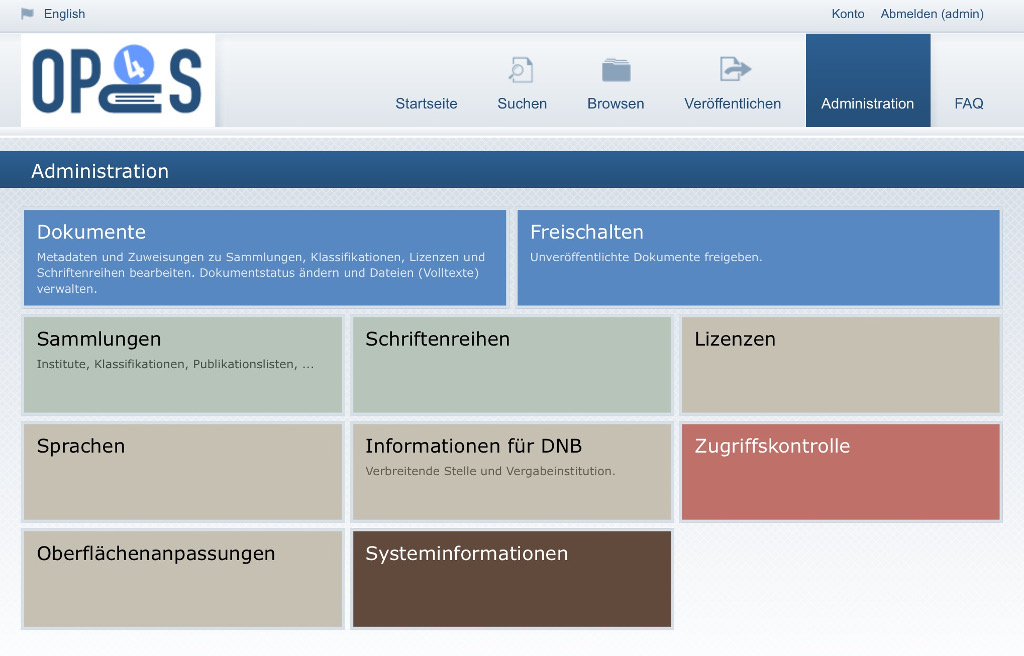
Task: Open the Lizenzen tile
Action: [841, 365]
